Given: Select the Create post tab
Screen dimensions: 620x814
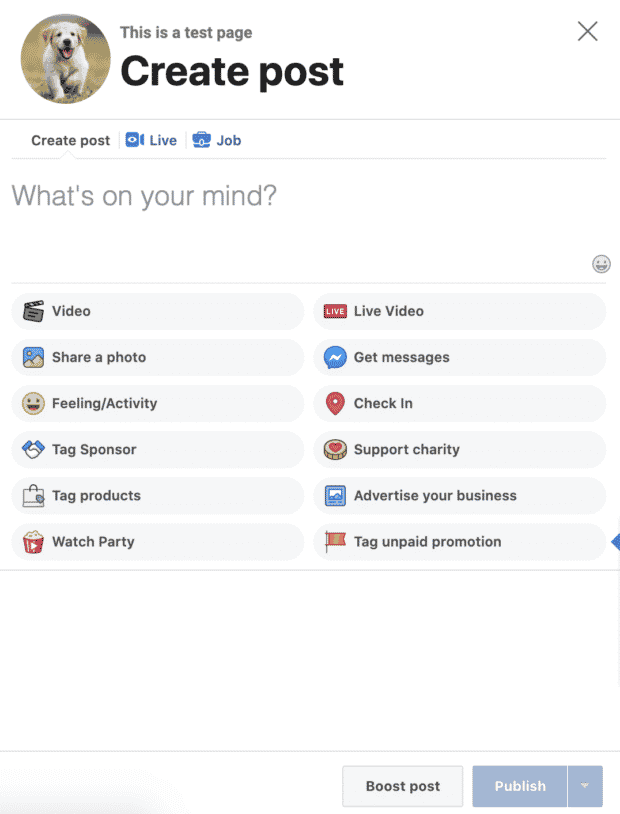Looking at the screenshot, I should [x=71, y=141].
